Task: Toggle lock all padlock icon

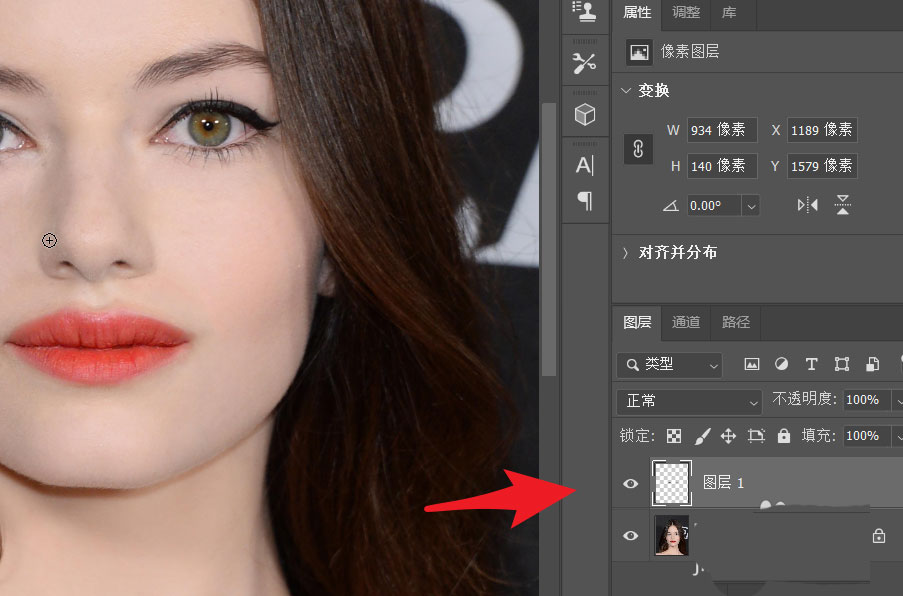Action: 783,436
